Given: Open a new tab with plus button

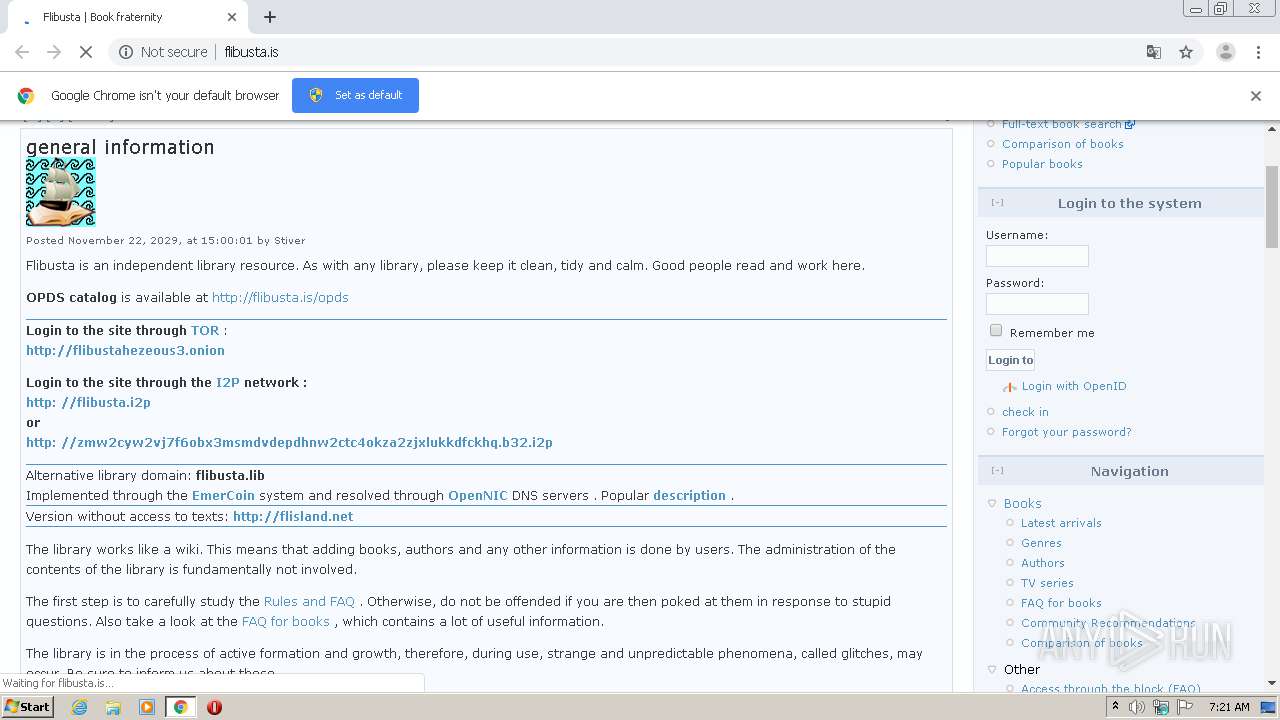Looking at the screenshot, I should (270, 17).
